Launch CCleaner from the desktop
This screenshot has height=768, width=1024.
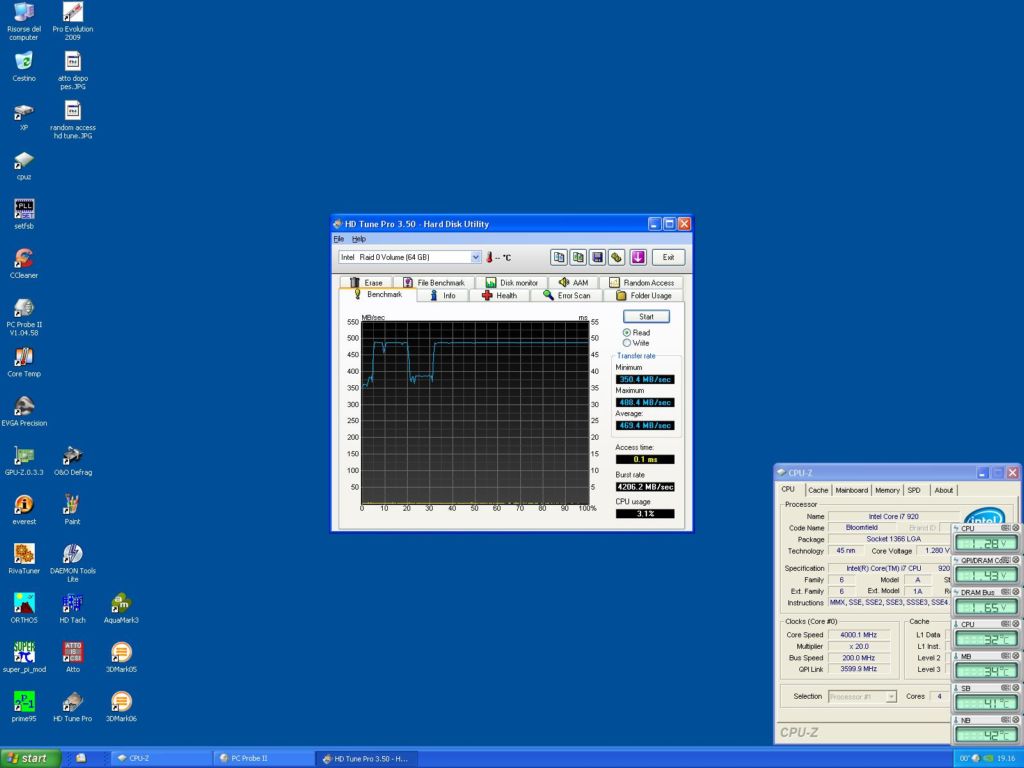(x=24, y=263)
